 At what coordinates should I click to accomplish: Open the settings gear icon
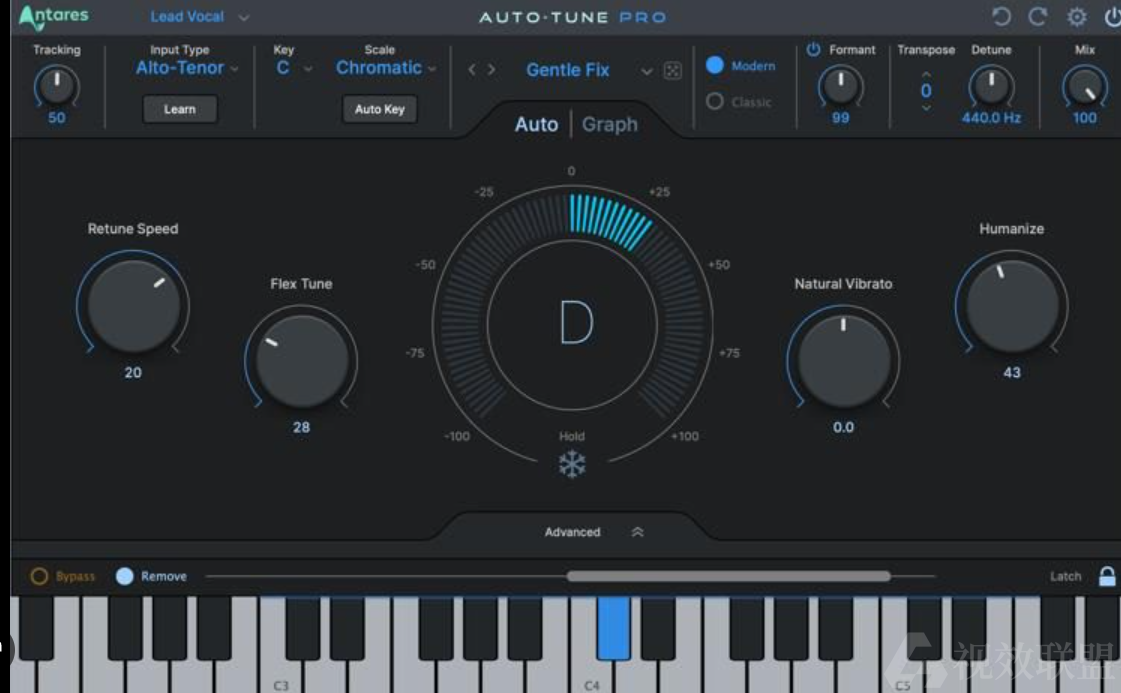point(1077,16)
